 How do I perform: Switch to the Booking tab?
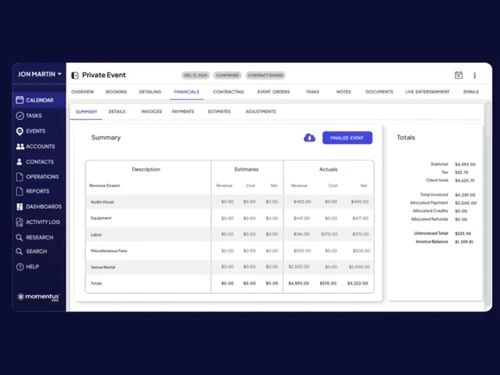point(116,92)
